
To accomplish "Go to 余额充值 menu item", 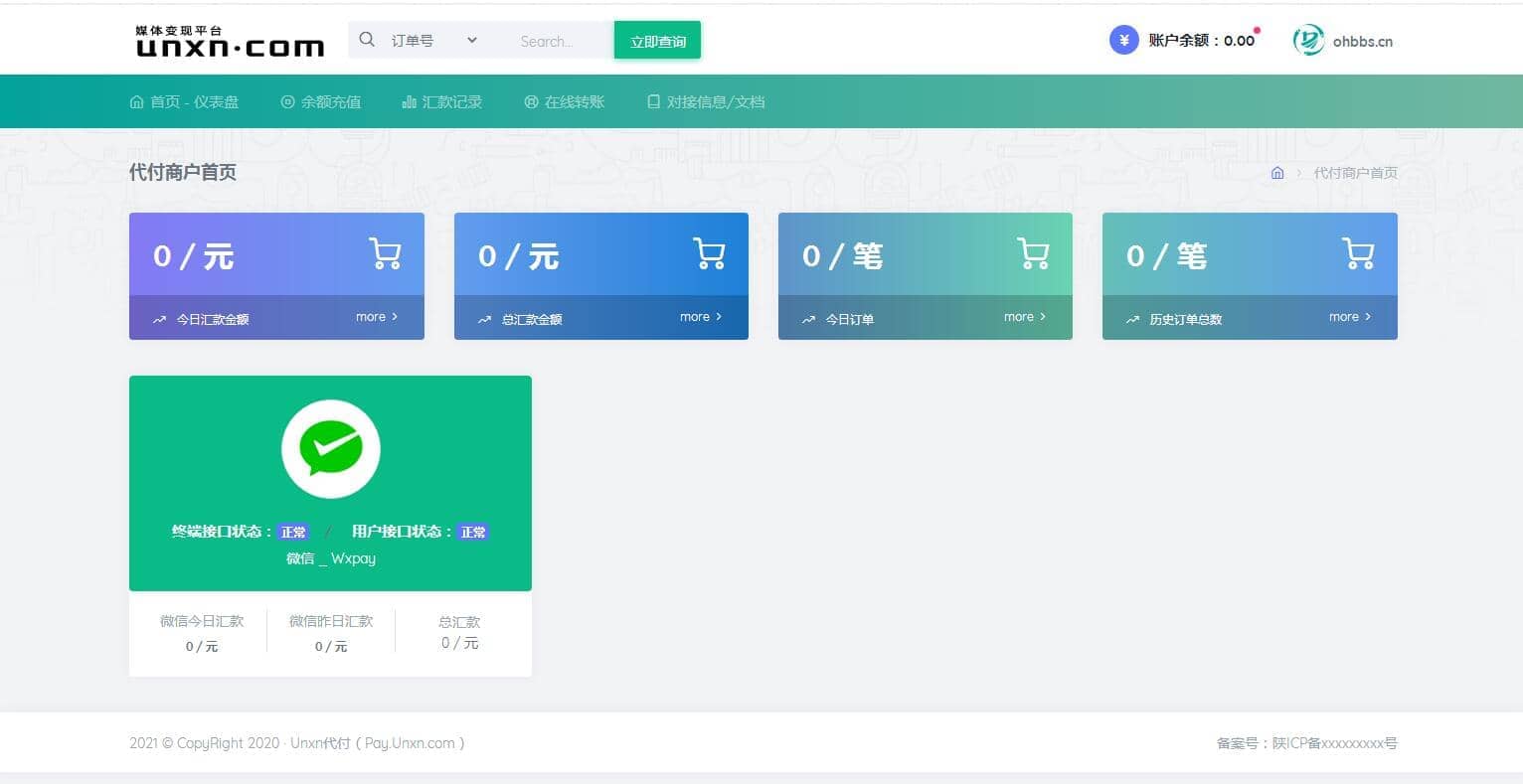I will click(x=321, y=101).
